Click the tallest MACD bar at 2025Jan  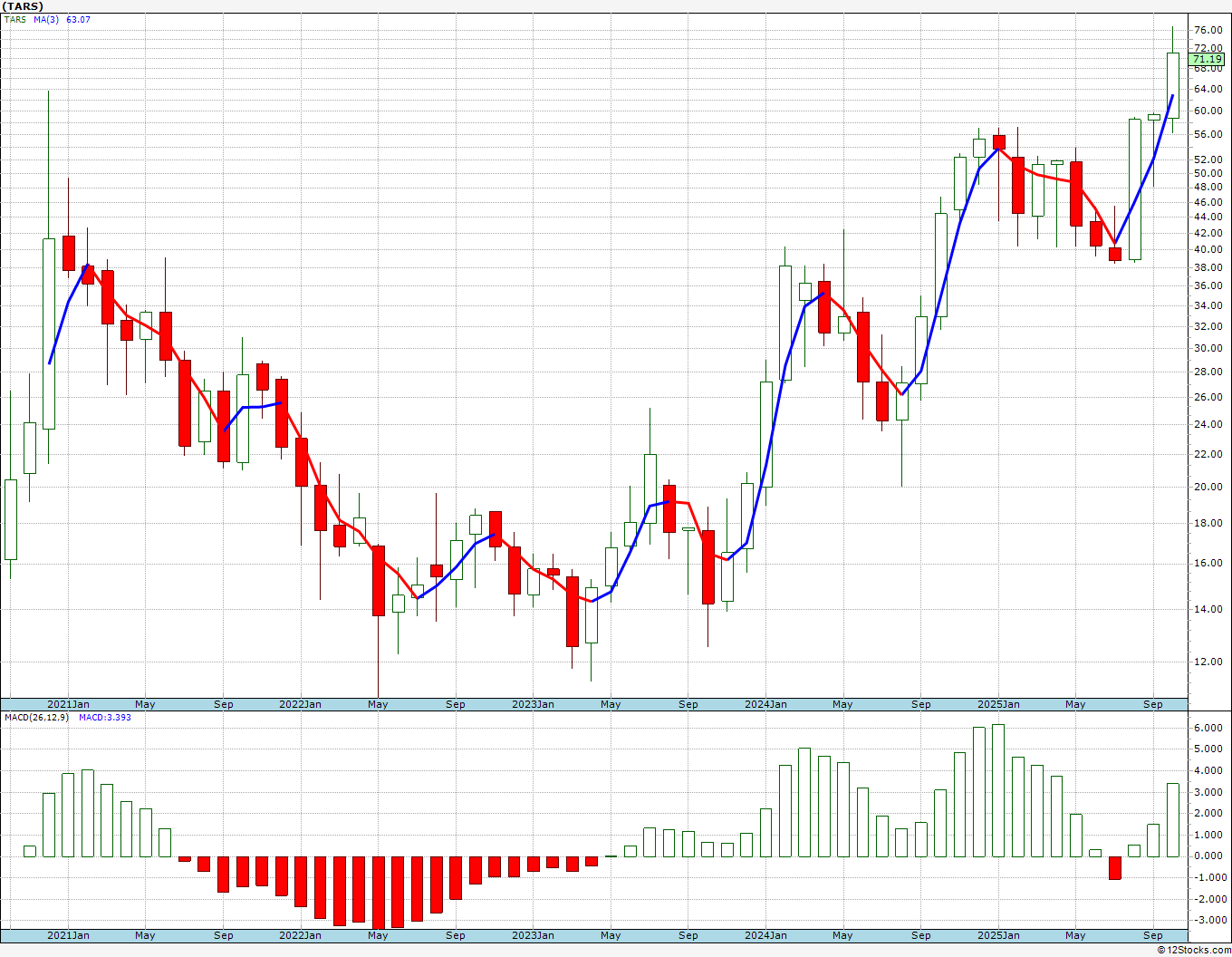998,790
